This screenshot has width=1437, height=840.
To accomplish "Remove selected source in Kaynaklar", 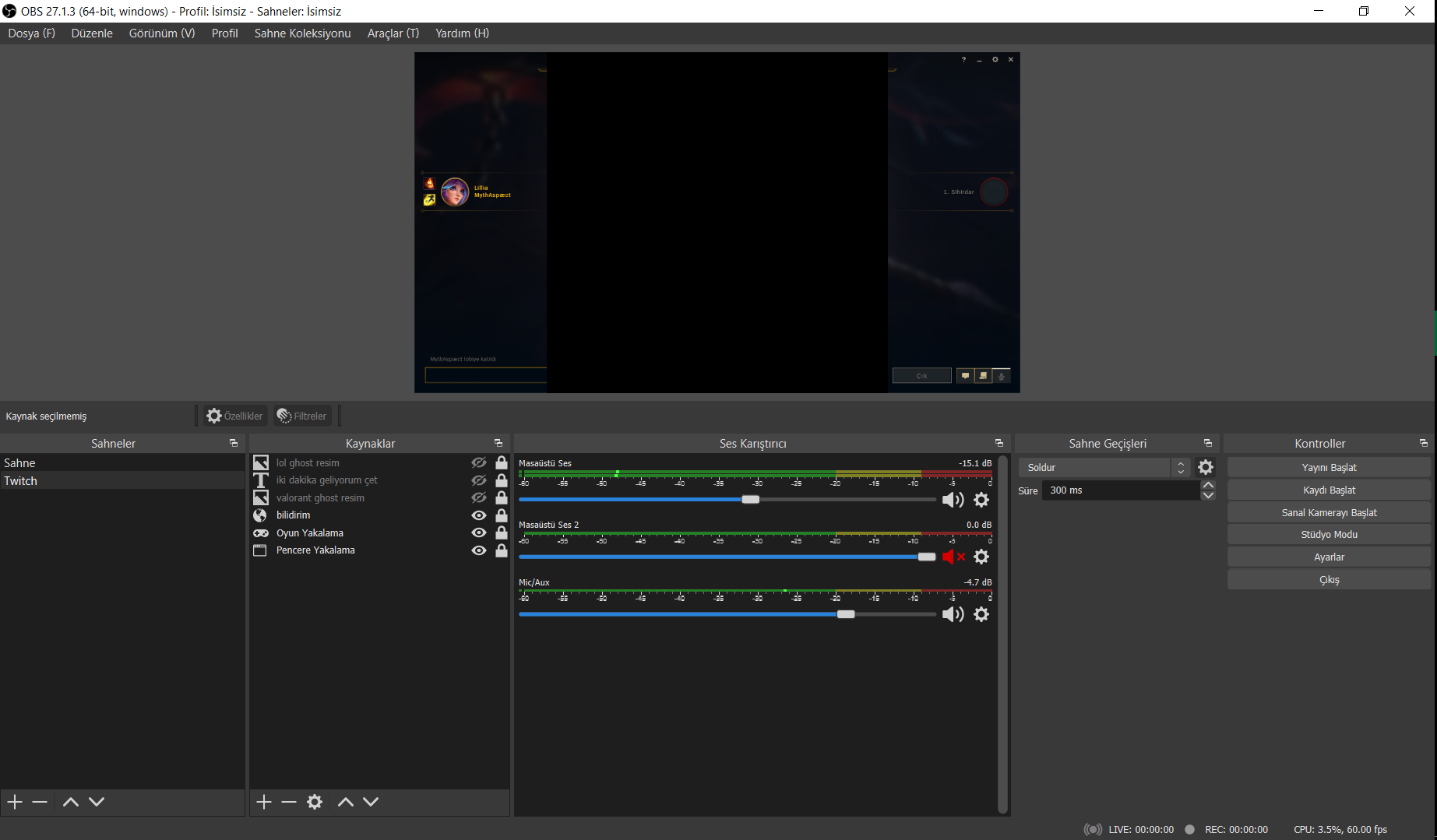I will 289,802.
